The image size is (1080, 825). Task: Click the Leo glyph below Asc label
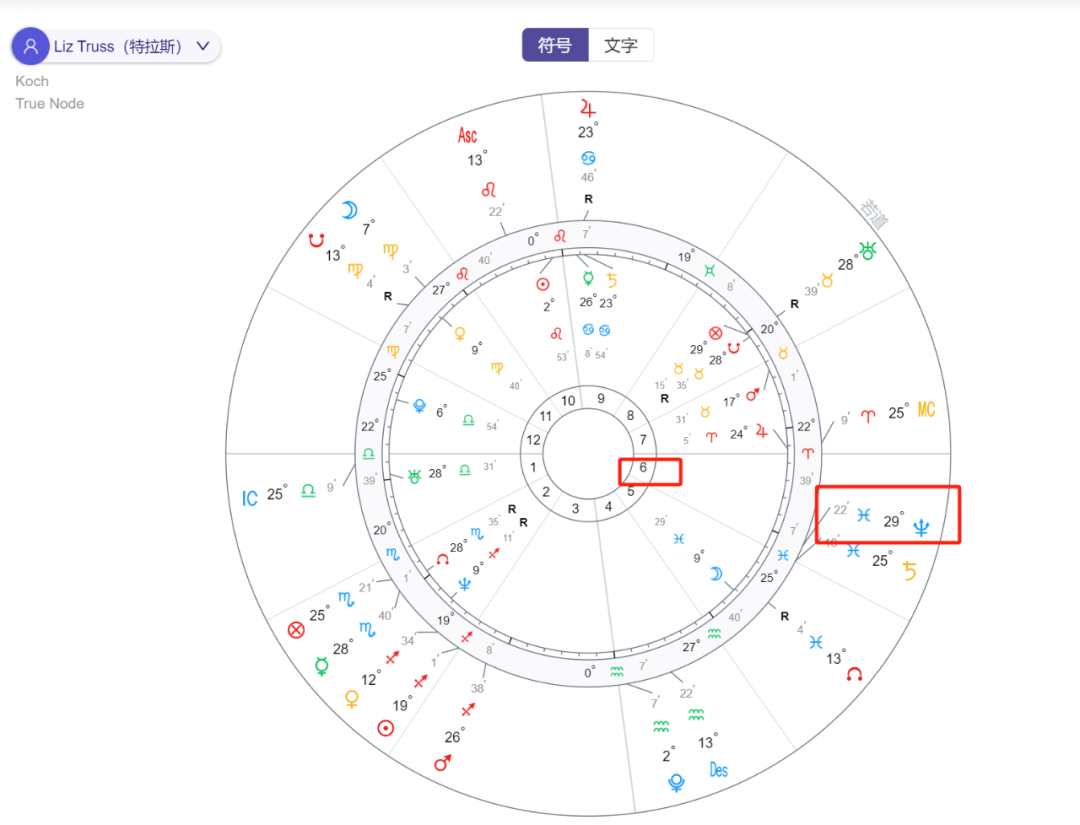(488, 189)
